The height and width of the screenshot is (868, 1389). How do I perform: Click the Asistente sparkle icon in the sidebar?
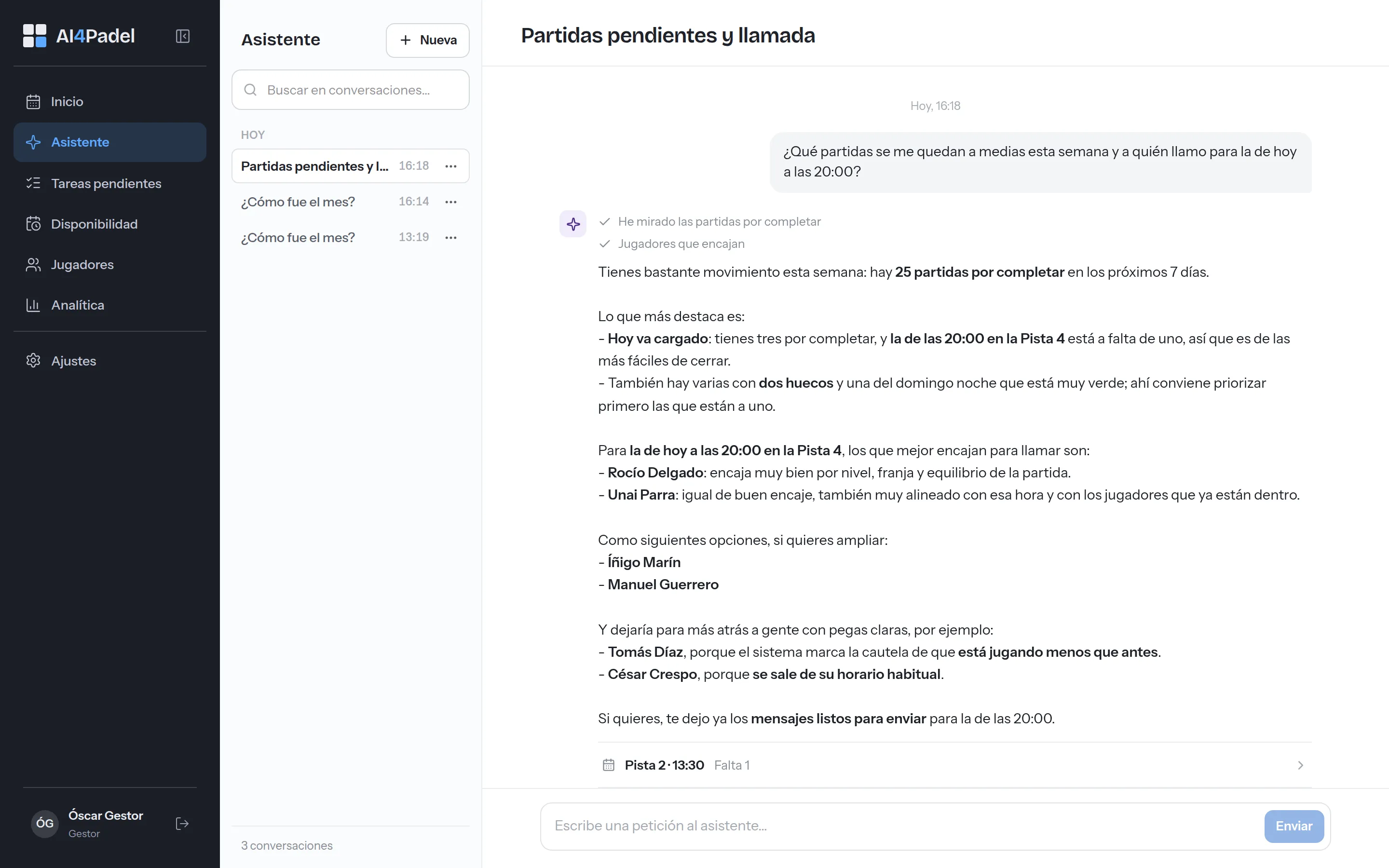pyautogui.click(x=33, y=142)
